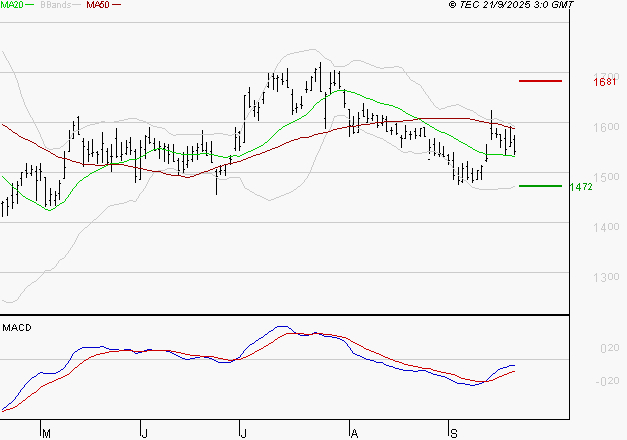
Task: Click the 1300 price axis label
Action: pos(605,277)
